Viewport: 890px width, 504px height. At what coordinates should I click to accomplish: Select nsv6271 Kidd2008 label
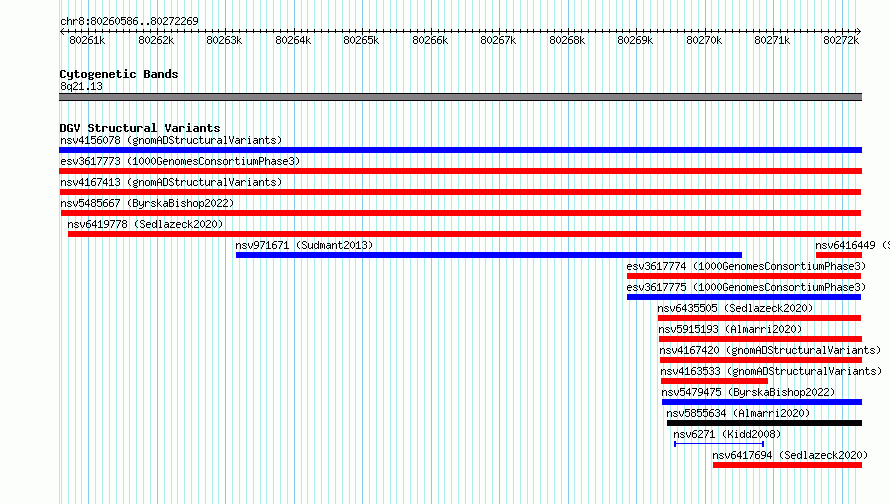tap(727, 434)
